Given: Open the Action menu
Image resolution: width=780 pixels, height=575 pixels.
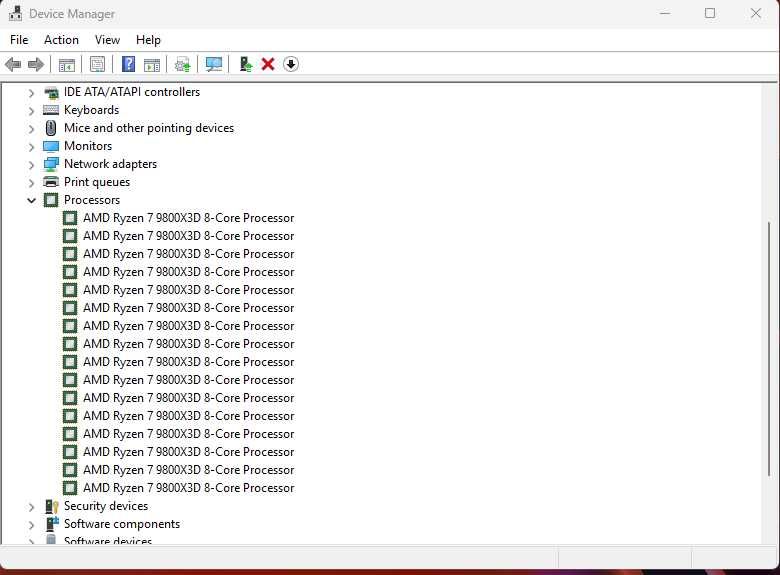Looking at the screenshot, I should pyautogui.click(x=61, y=40).
